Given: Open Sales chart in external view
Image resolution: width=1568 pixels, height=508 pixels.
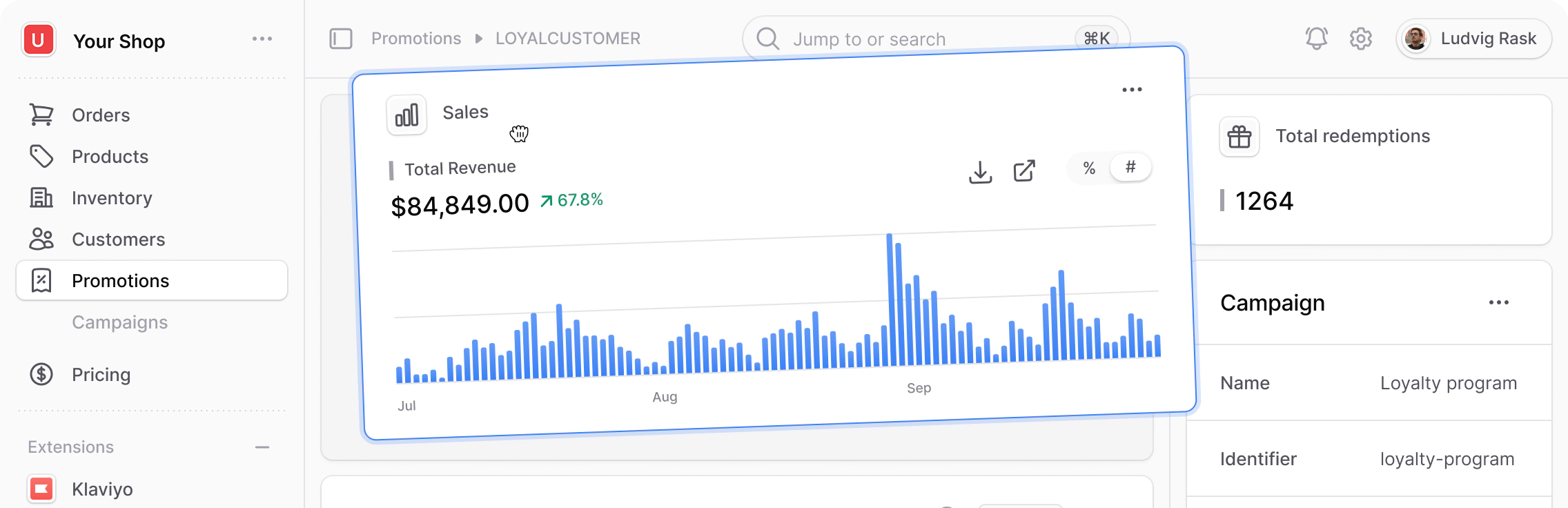Looking at the screenshot, I should (x=1024, y=170).
